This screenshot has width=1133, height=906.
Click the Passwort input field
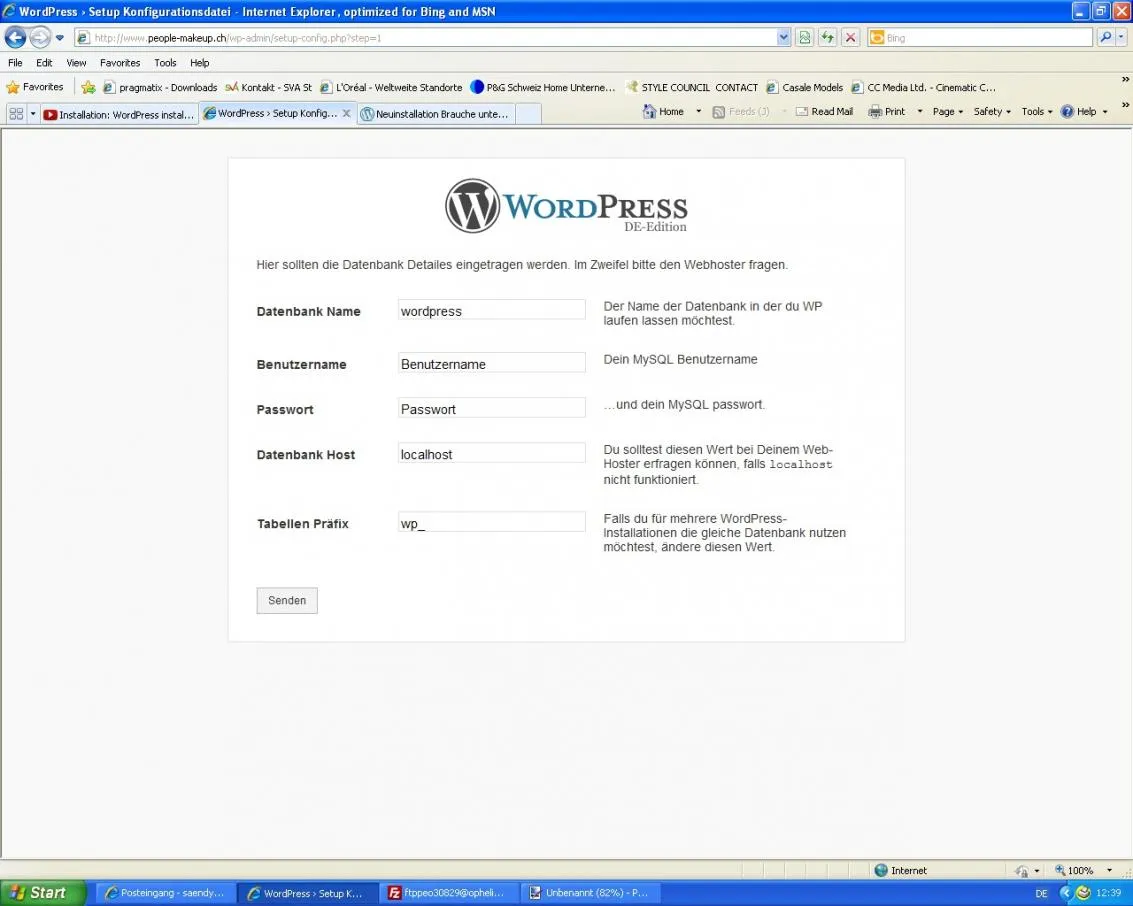[491, 407]
